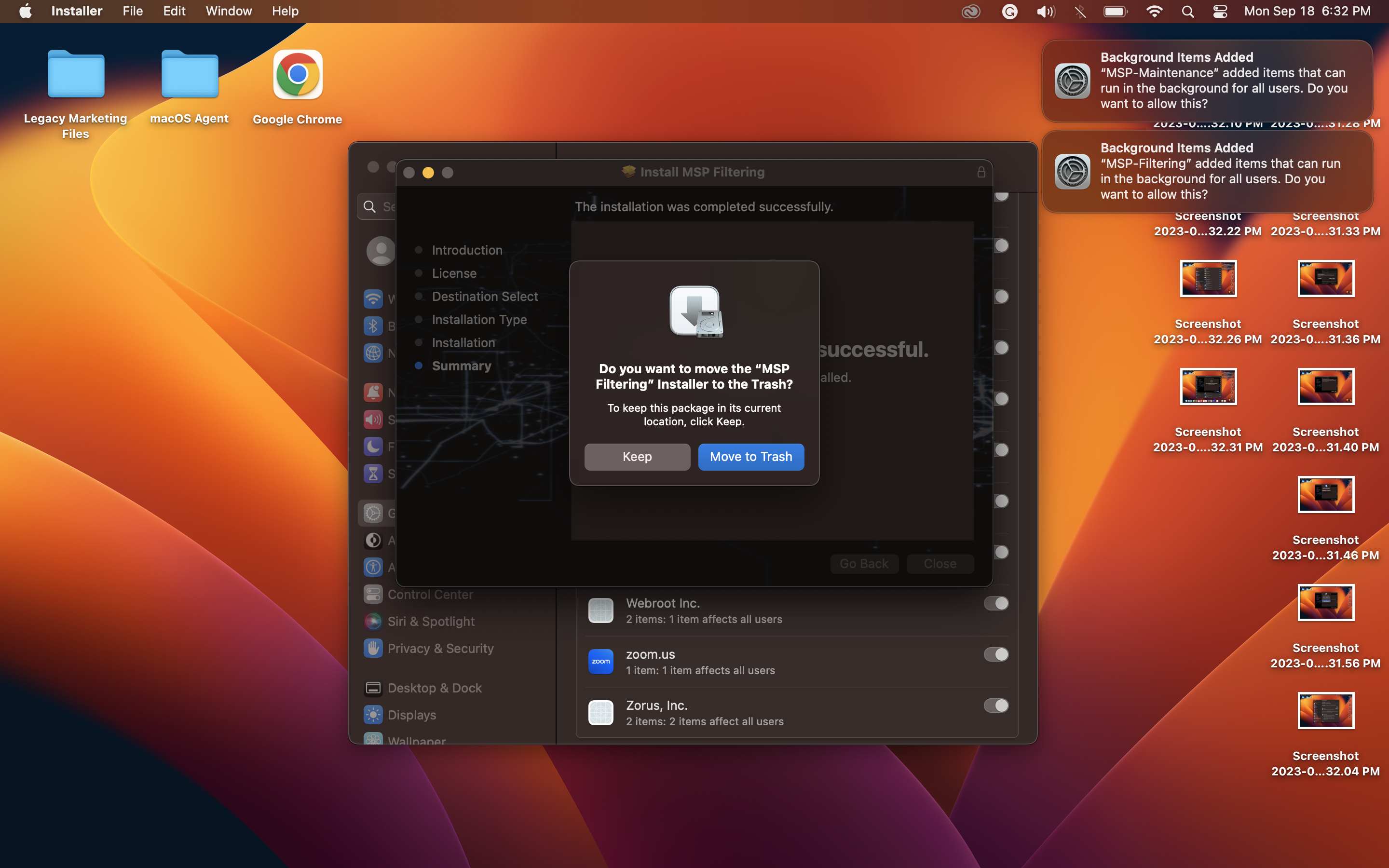Click Move to Trash in the dialog

click(751, 456)
